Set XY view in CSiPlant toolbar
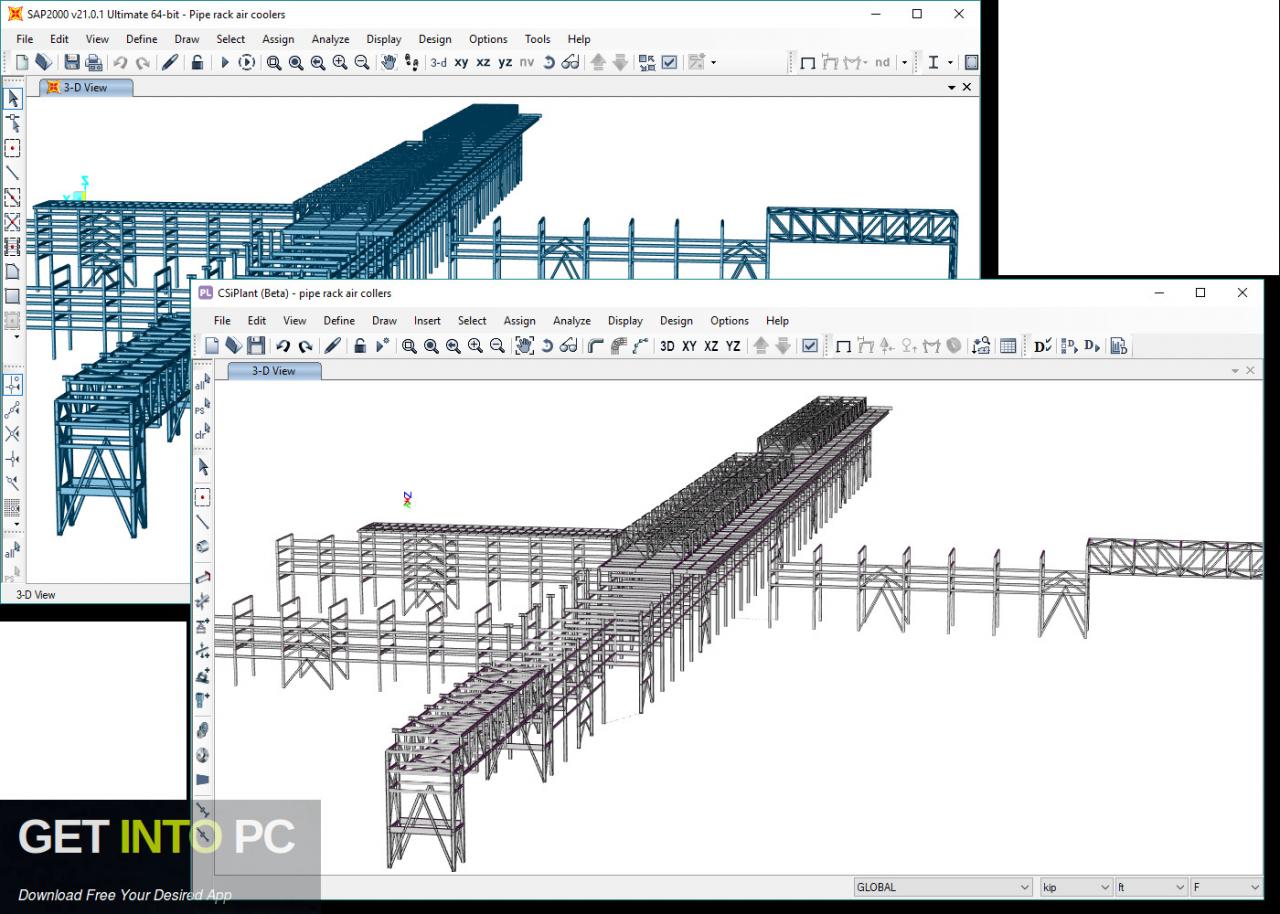Screen dimensions: 1280x914 coord(689,346)
